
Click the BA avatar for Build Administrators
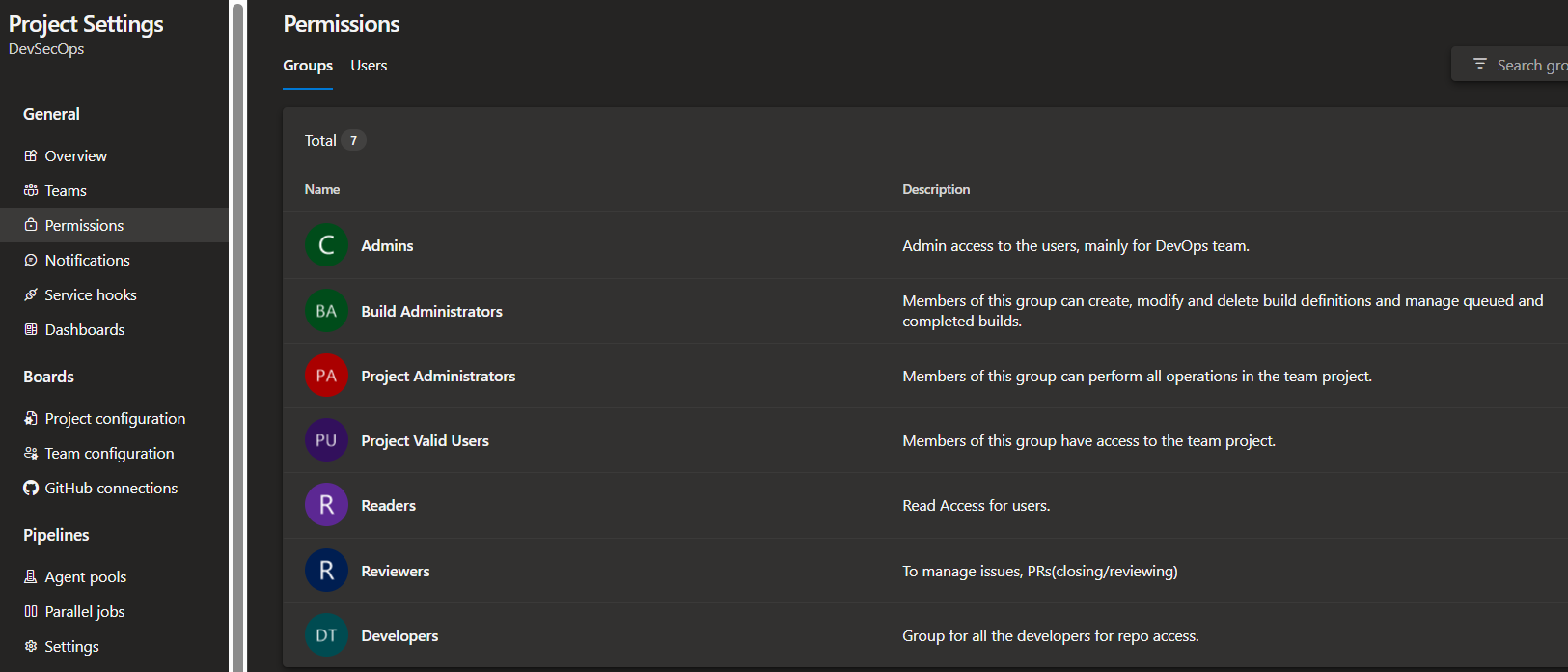point(326,311)
